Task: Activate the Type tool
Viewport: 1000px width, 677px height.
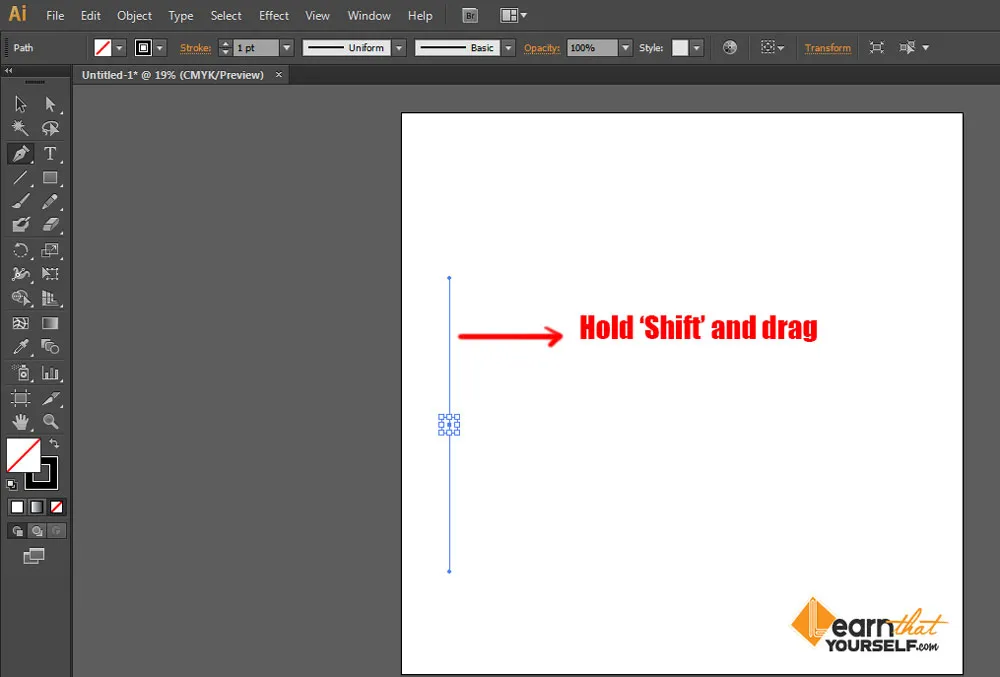Action: pos(51,153)
